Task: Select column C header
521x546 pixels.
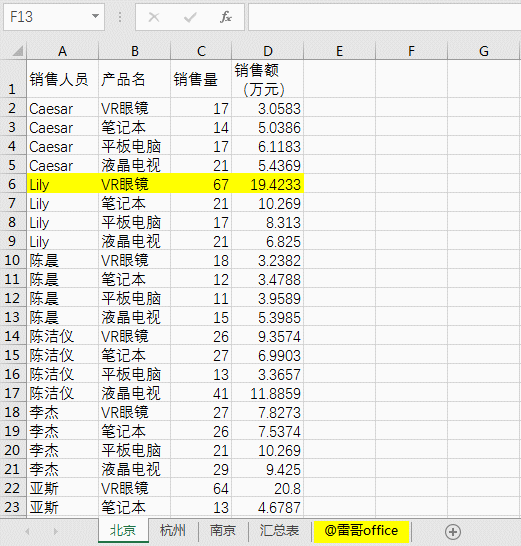Action: (201, 51)
